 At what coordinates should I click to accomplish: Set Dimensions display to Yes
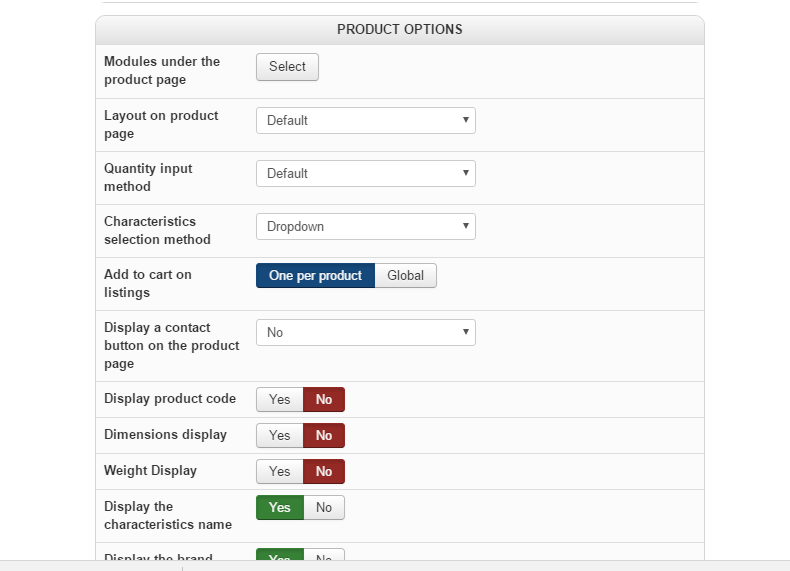280,436
